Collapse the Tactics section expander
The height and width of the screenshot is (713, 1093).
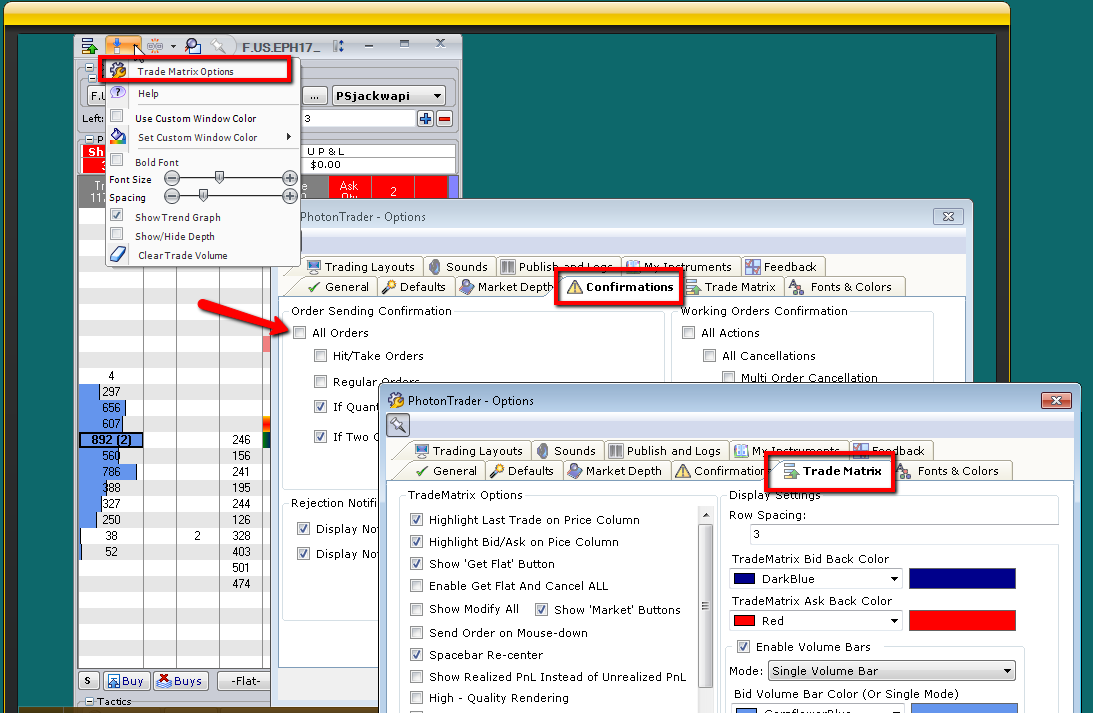89,701
